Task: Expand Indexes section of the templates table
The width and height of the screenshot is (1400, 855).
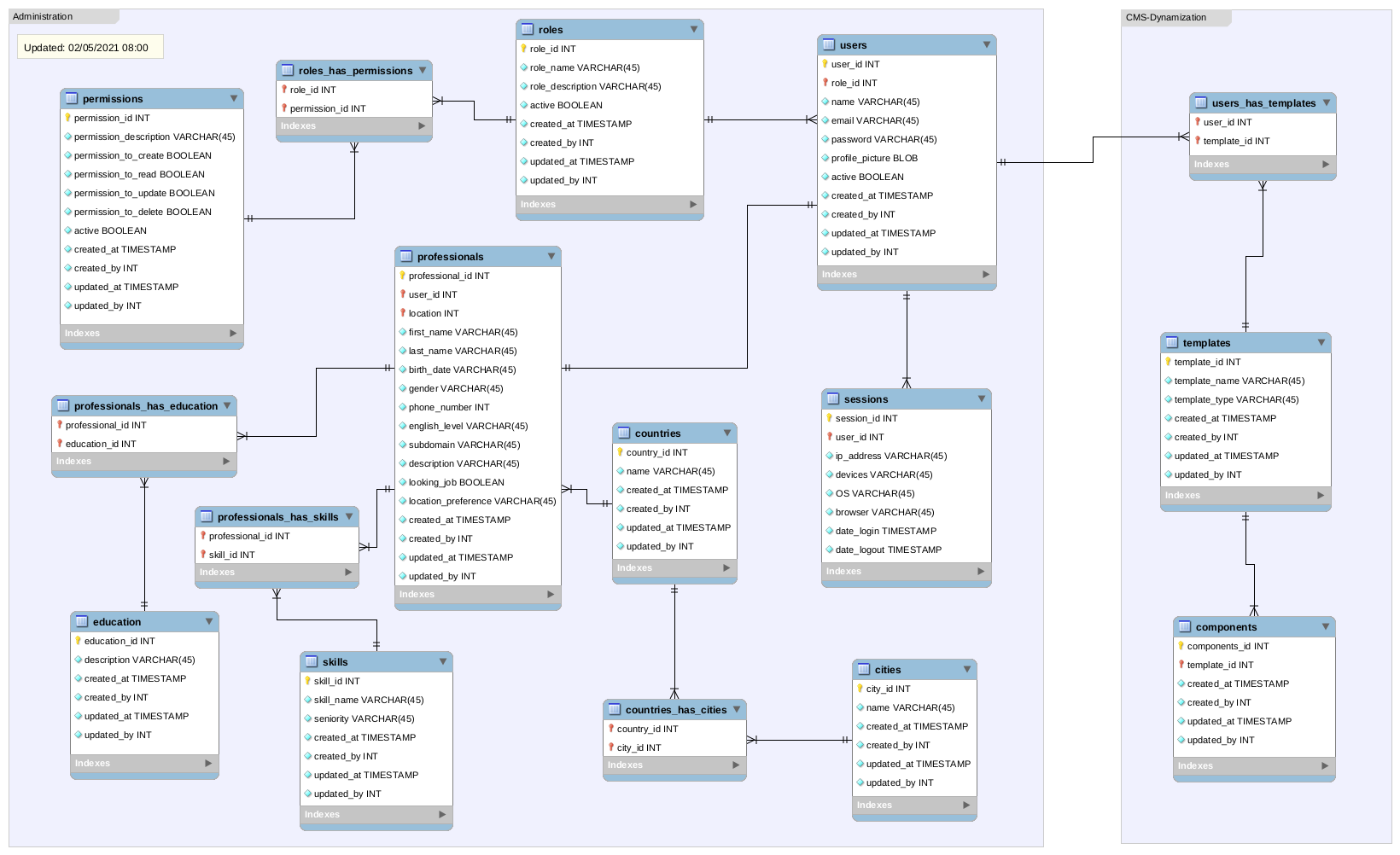Action: pyautogui.click(x=1321, y=496)
